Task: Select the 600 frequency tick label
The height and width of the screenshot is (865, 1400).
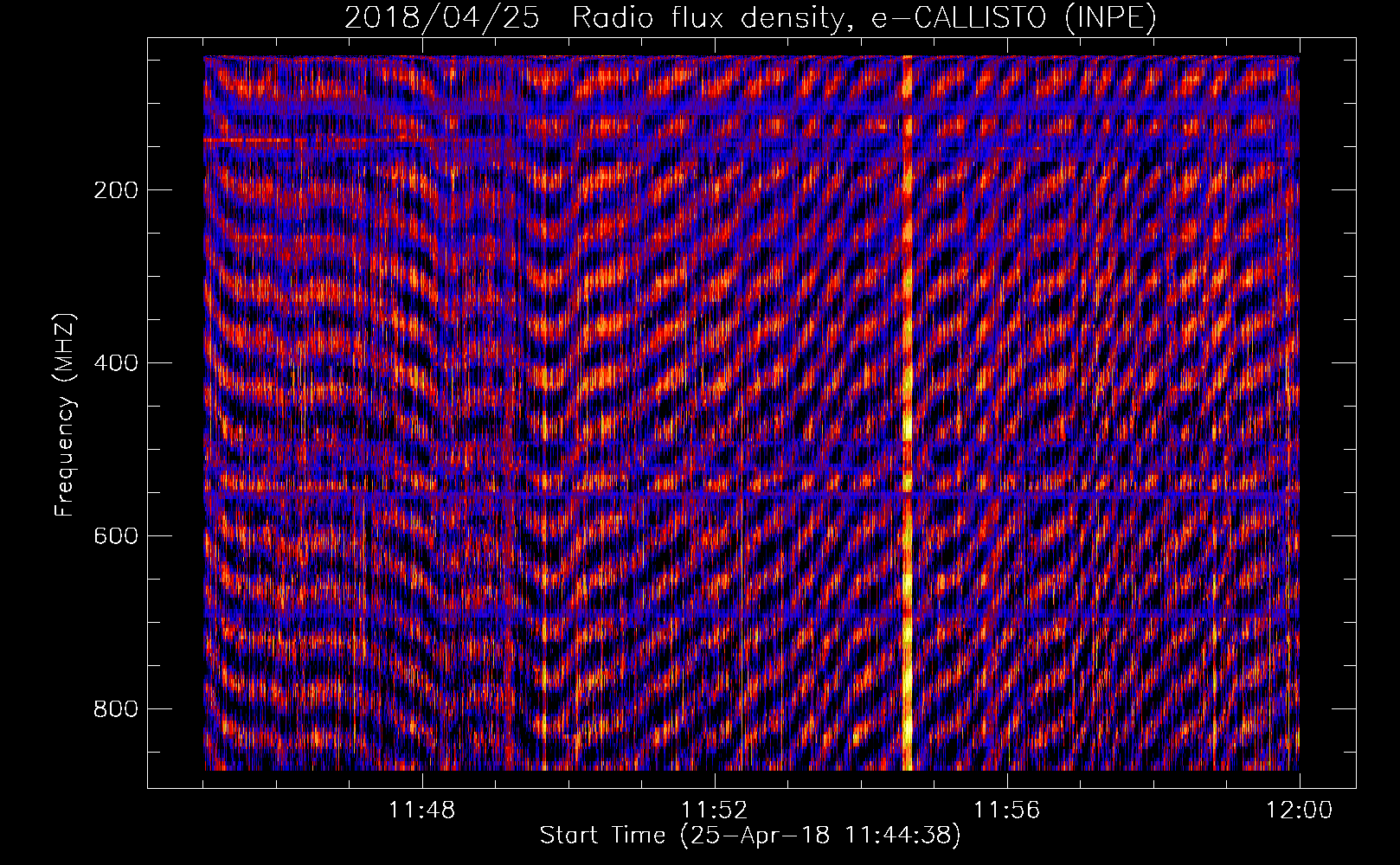Action: point(115,536)
